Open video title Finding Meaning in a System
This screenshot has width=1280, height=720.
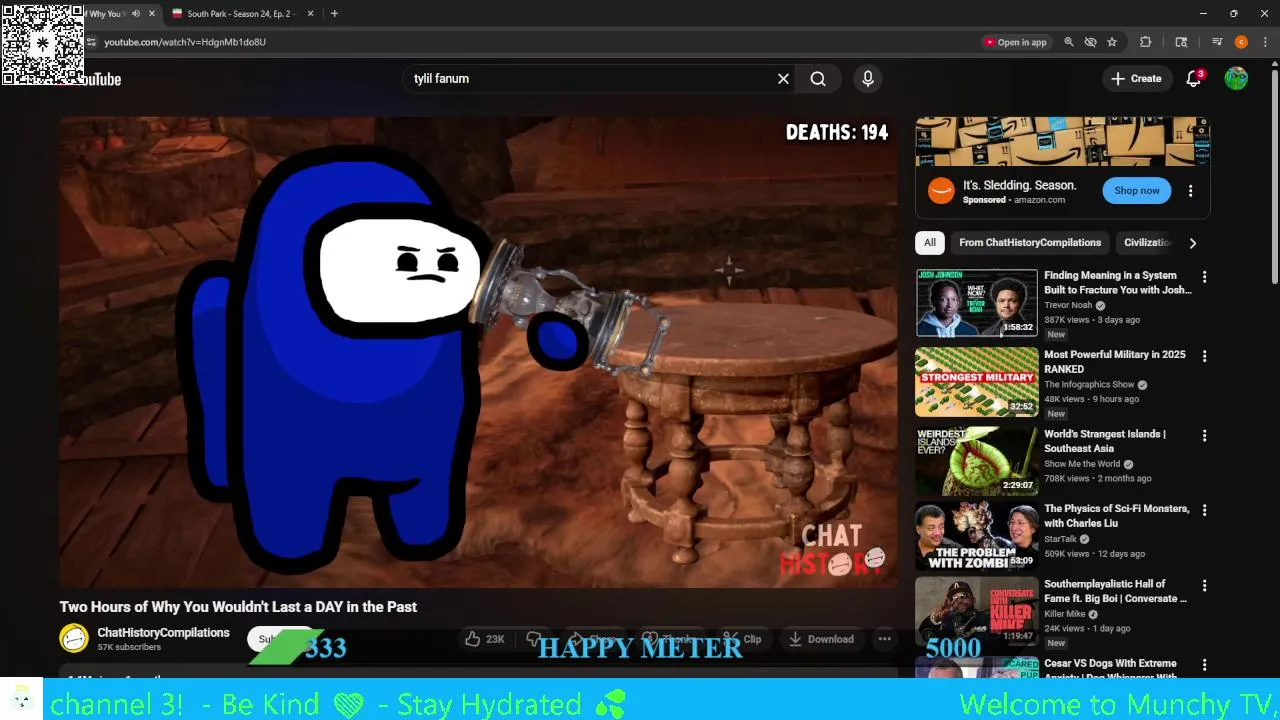(1118, 283)
